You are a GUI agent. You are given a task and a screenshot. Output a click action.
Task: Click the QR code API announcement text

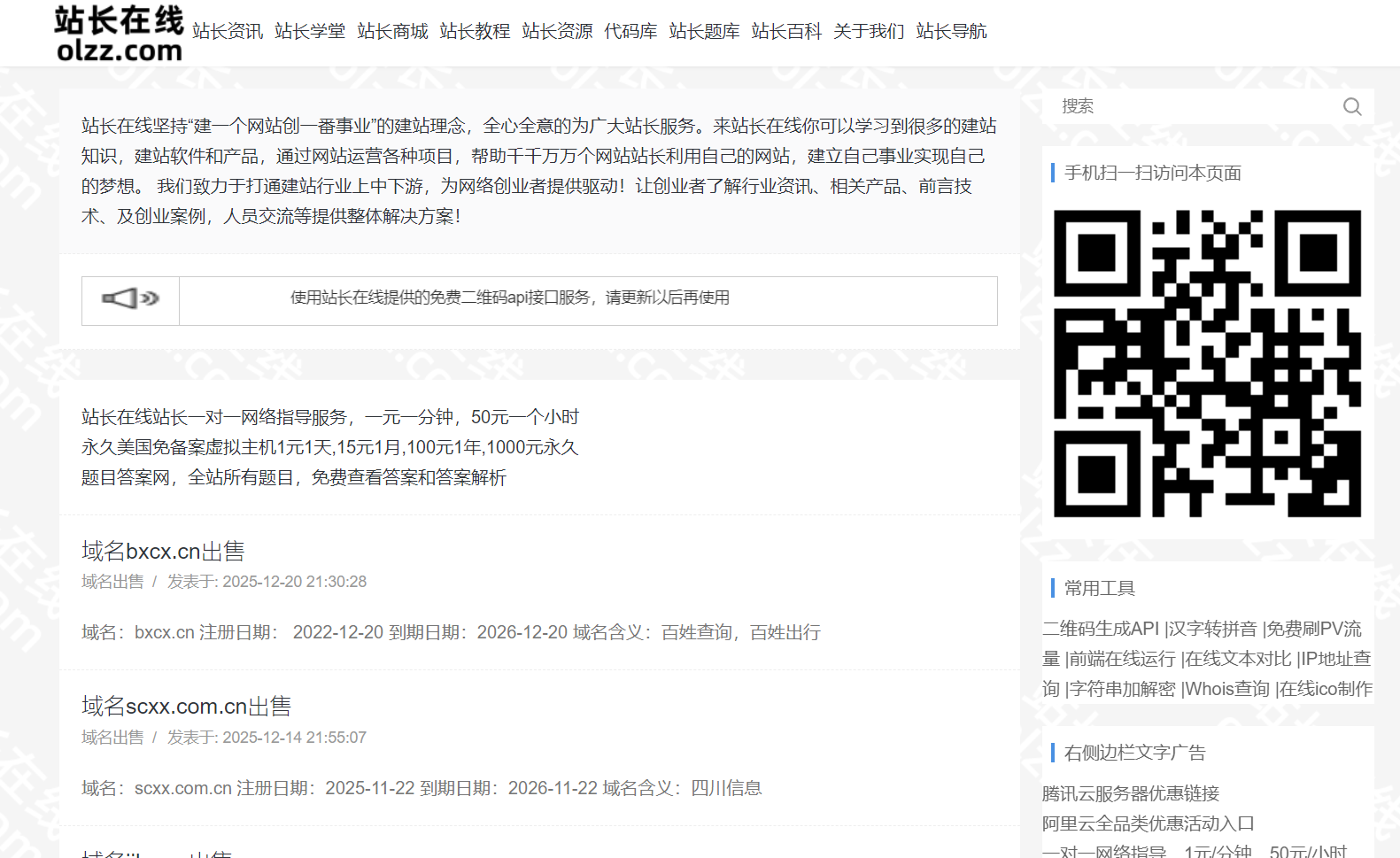coord(510,298)
